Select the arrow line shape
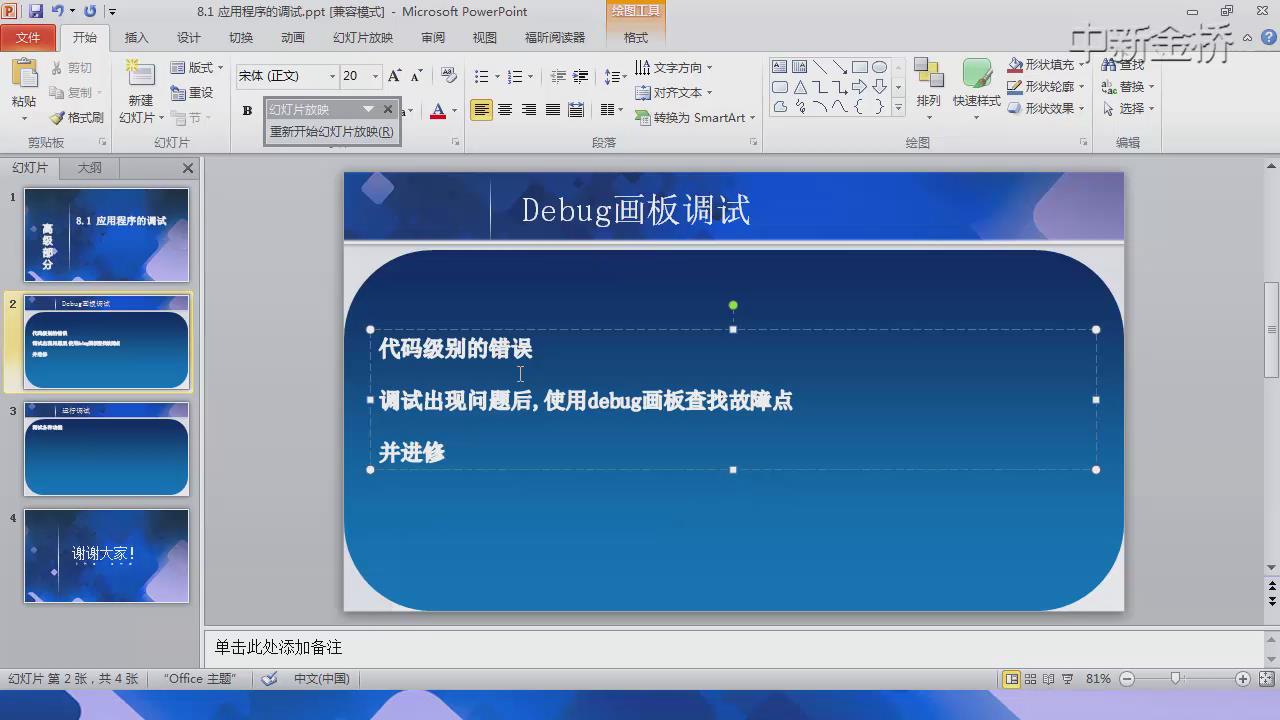Viewport: 1280px width, 720px height. [x=840, y=67]
